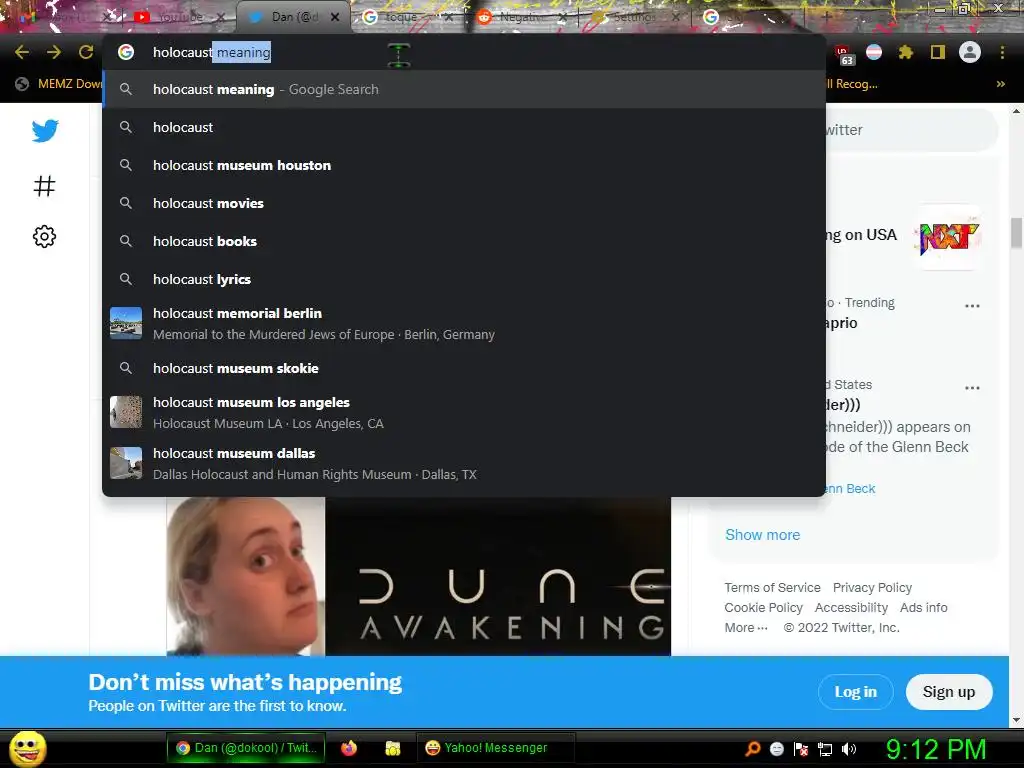The width and height of the screenshot is (1024, 768).
Task: Open Ads info footer link
Action: click(923, 607)
